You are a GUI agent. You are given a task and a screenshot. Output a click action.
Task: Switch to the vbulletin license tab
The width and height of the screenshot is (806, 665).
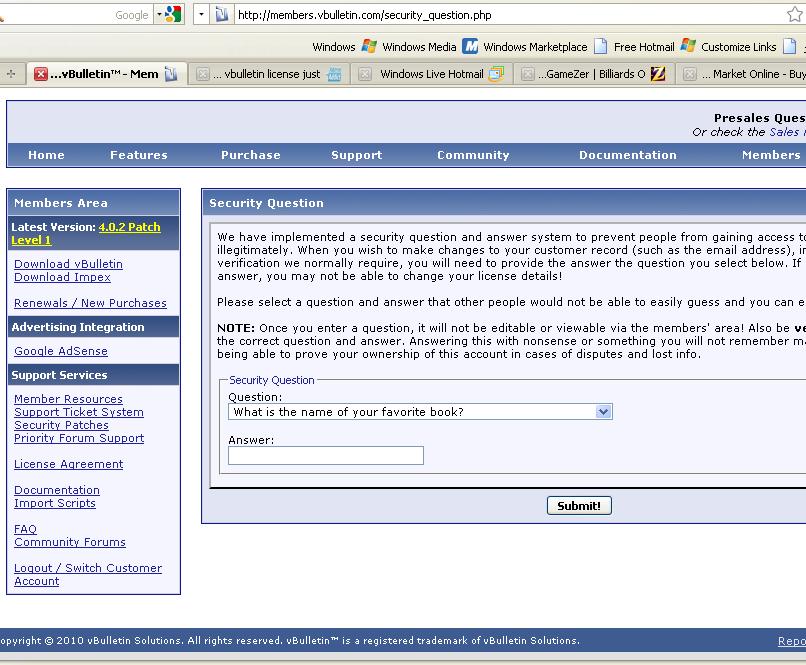pos(269,75)
